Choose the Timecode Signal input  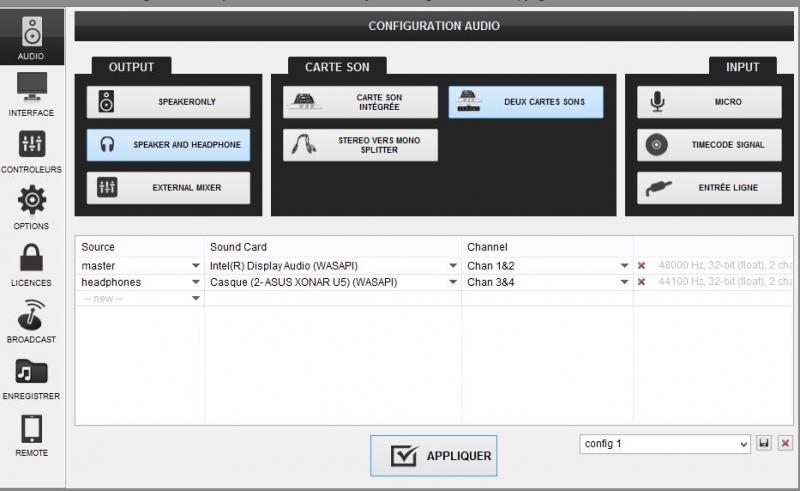click(709, 145)
